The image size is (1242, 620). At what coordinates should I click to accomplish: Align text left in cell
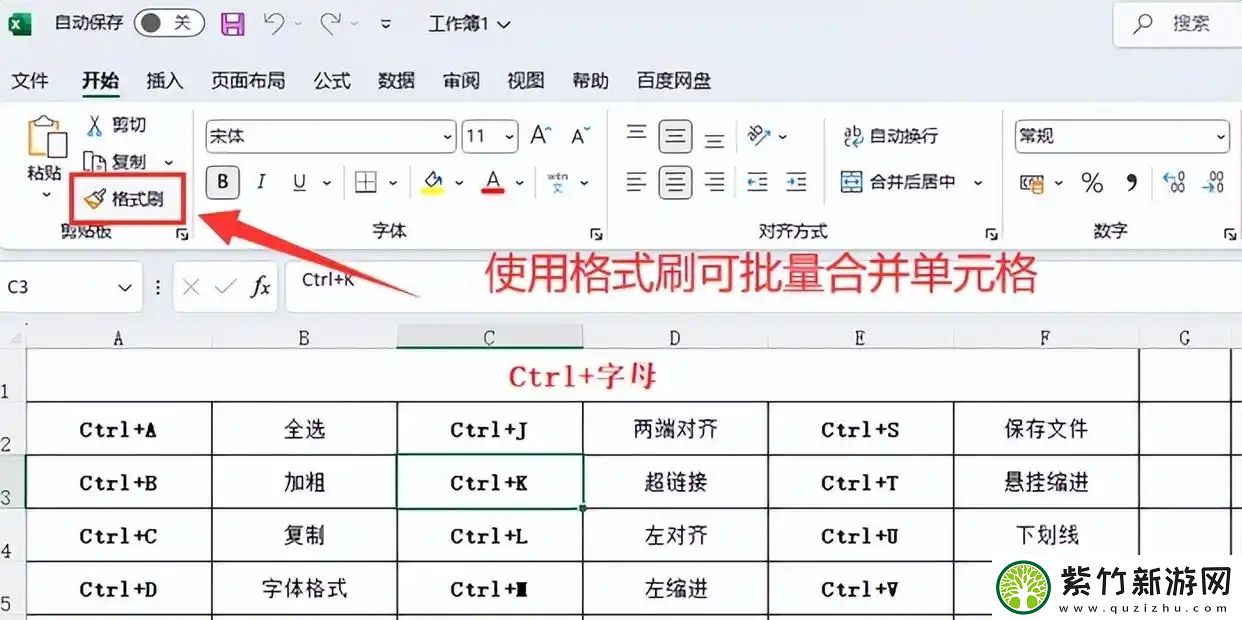point(637,182)
